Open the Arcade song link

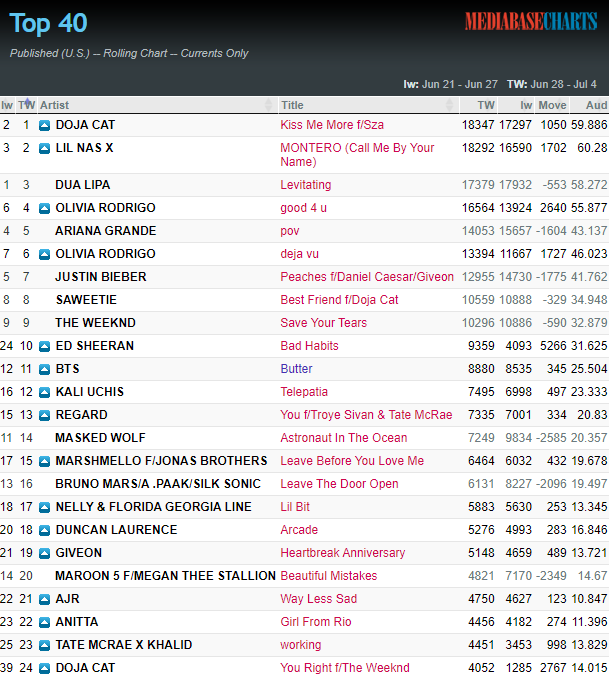[299, 530]
